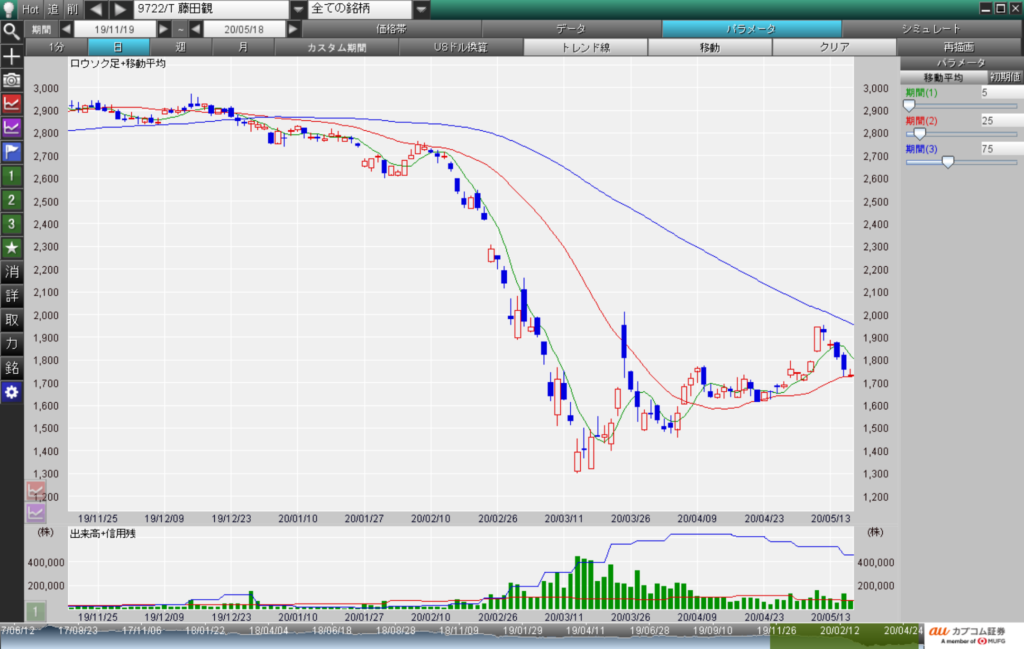Switch chart to 1分 timeframe

point(56,47)
